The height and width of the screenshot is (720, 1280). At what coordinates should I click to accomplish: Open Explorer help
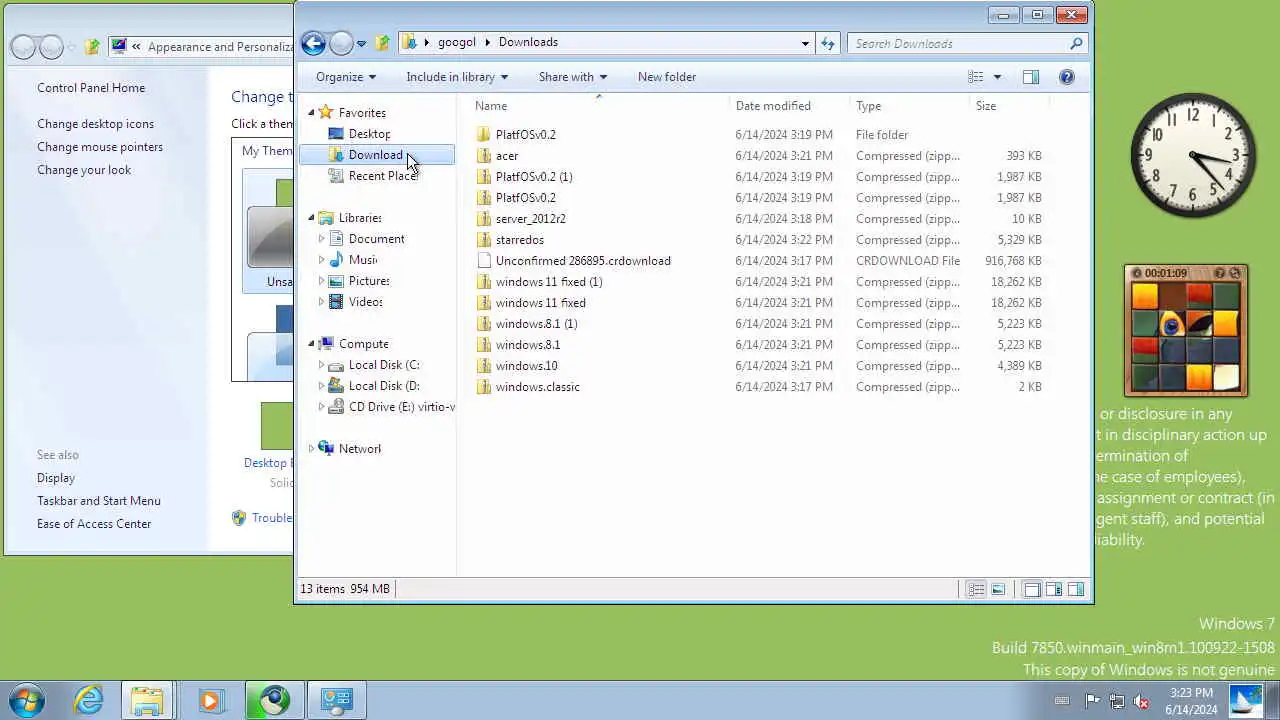point(1066,77)
